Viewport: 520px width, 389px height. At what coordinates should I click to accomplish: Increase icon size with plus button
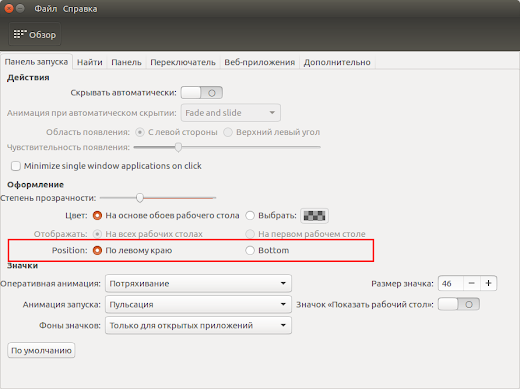[x=488, y=283]
